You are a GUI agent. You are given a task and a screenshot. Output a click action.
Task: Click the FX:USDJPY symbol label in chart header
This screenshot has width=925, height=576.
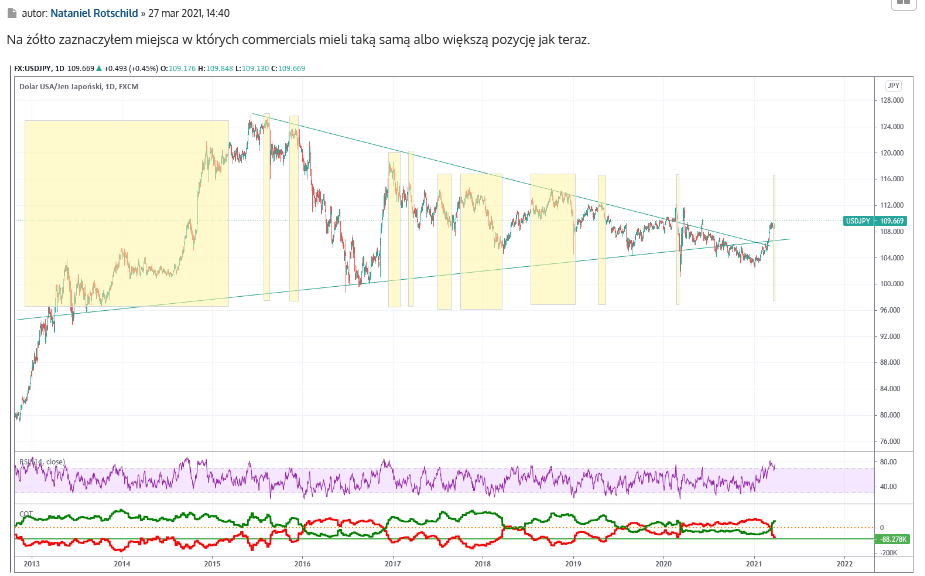click(37, 69)
